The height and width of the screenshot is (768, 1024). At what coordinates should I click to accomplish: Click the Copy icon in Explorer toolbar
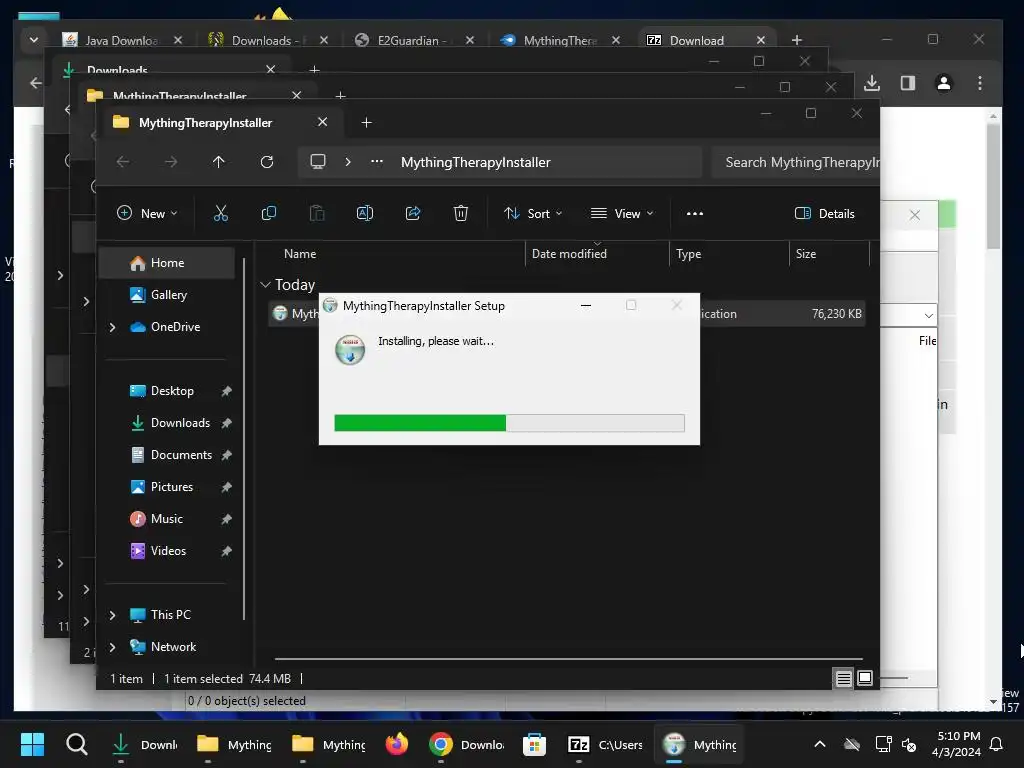[x=268, y=214]
